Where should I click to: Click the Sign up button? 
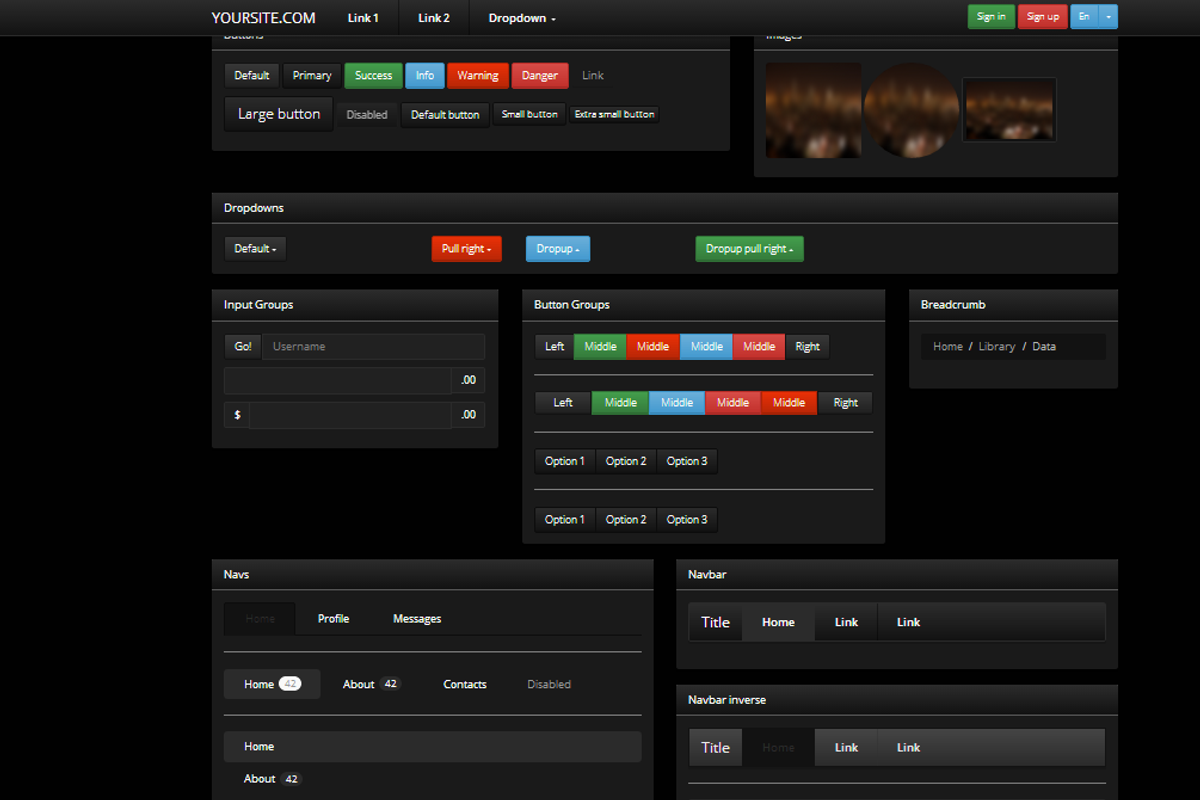point(1042,17)
